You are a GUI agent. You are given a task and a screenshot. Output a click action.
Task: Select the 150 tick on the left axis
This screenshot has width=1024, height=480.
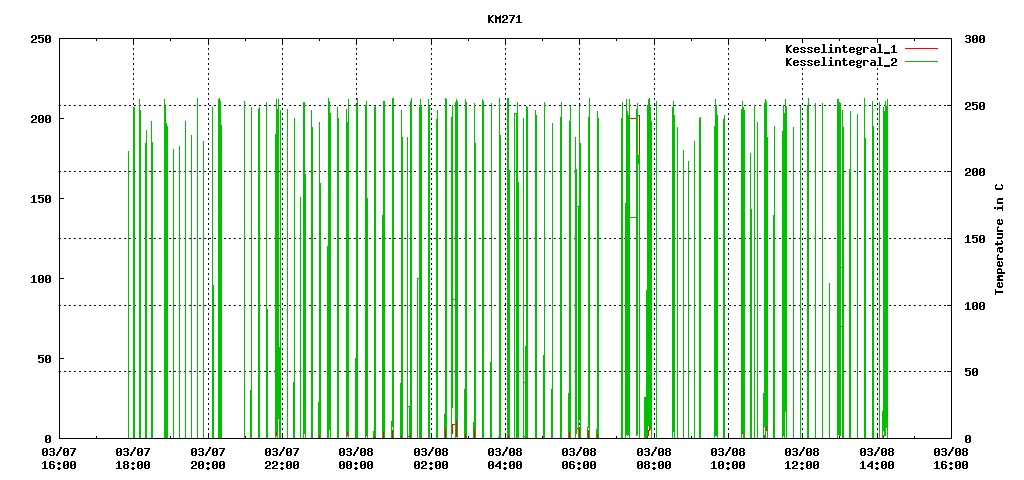[41, 199]
